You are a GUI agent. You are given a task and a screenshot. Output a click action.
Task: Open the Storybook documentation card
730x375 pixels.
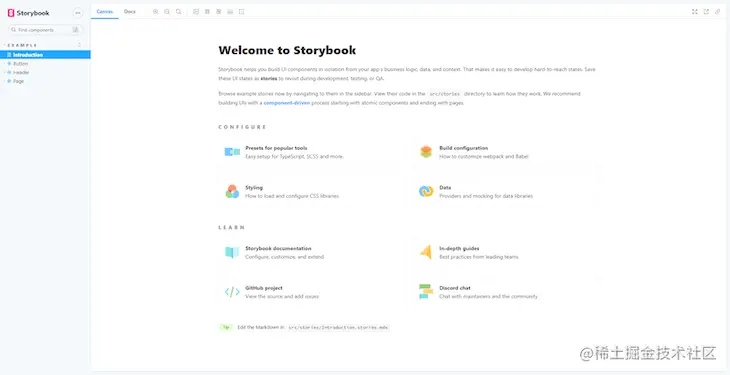tap(310, 252)
